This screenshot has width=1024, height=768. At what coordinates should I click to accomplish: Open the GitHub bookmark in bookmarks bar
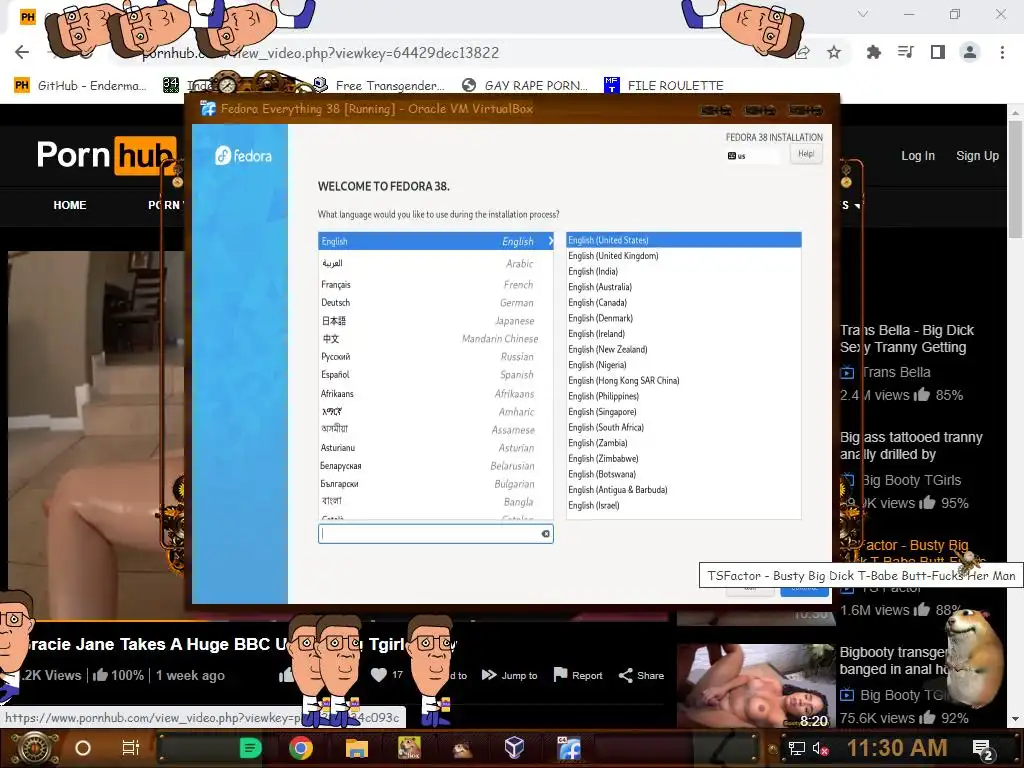81,86
